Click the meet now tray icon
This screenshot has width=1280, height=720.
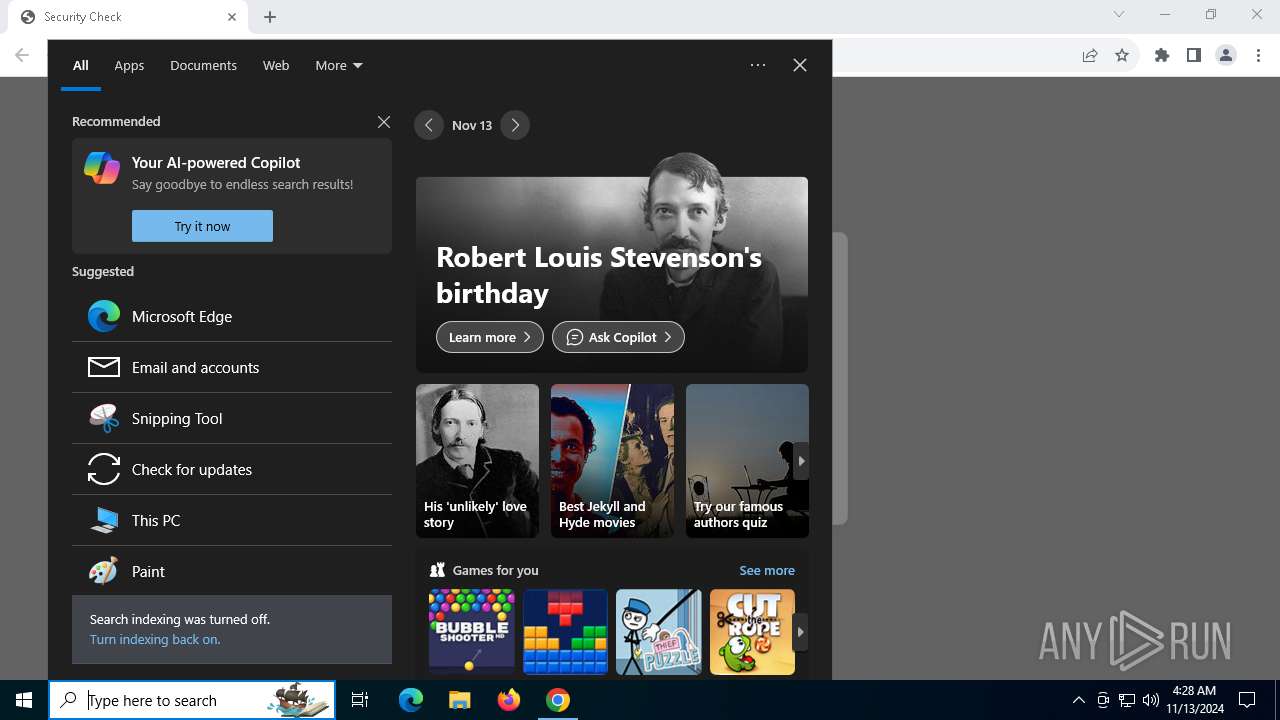(x=1103, y=700)
